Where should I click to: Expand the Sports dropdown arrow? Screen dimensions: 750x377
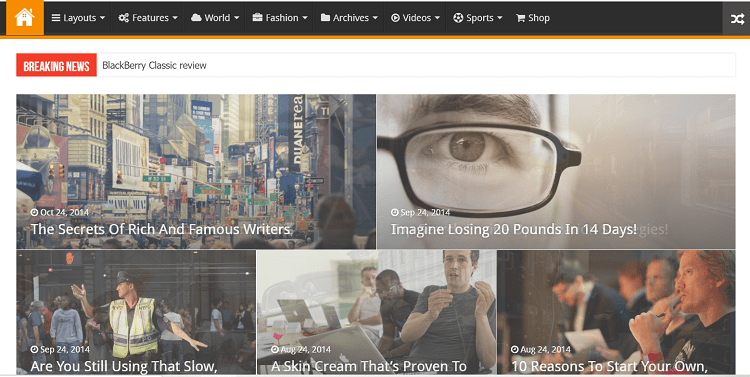(500, 18)
